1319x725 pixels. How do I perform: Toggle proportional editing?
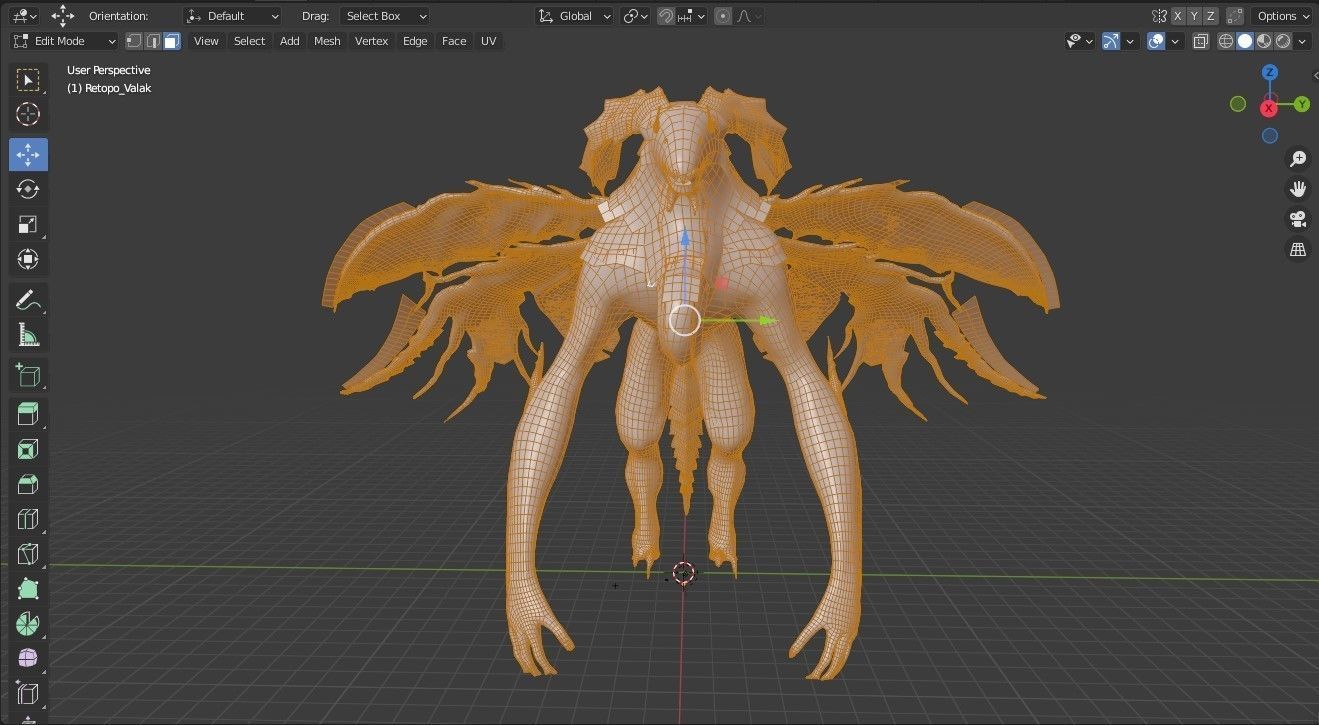click(723, 16)
